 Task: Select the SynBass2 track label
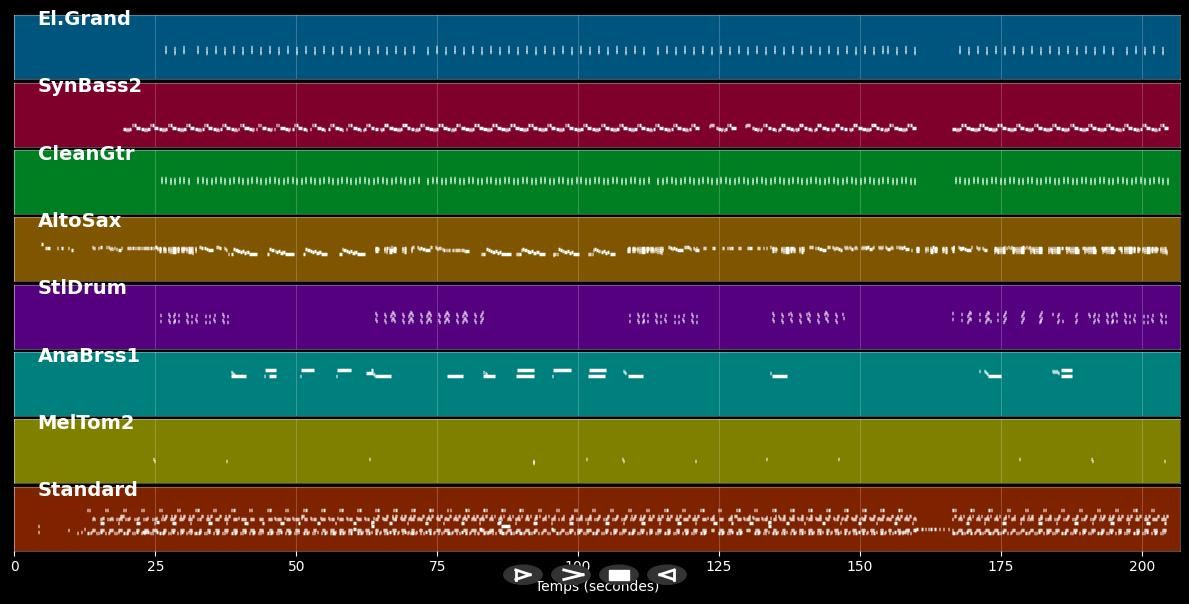point(89,86)
